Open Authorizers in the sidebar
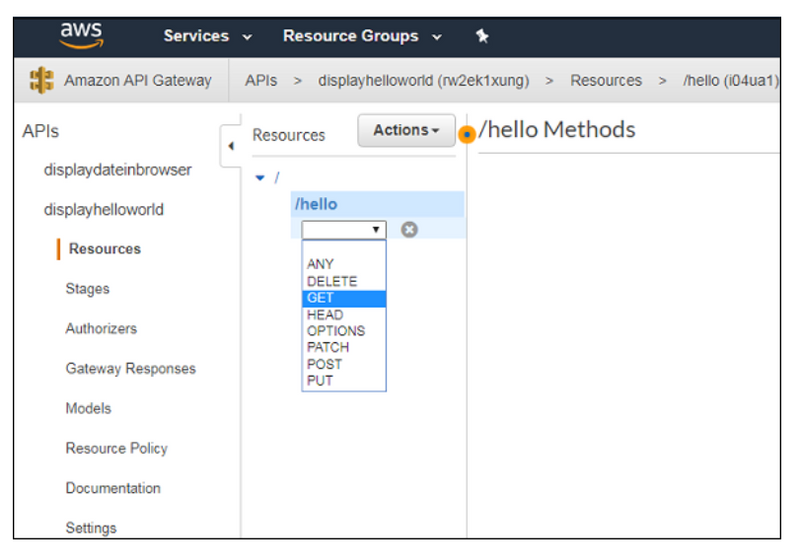 click(101, 329)
